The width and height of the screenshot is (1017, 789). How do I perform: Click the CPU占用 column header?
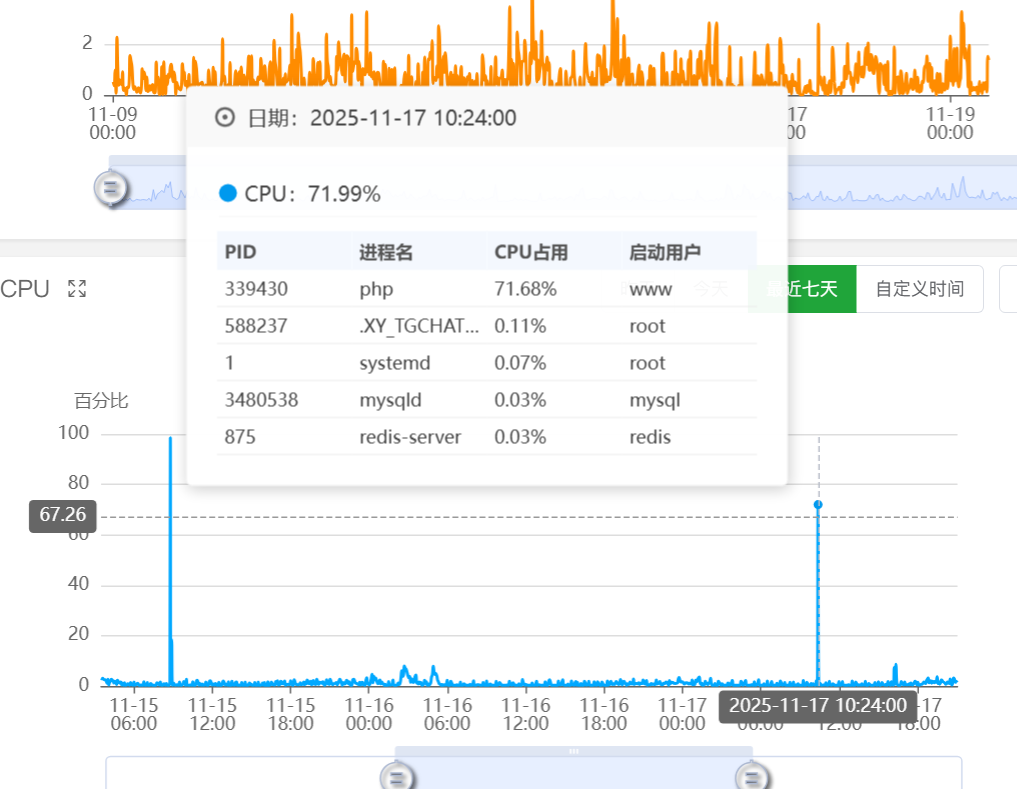531,252
